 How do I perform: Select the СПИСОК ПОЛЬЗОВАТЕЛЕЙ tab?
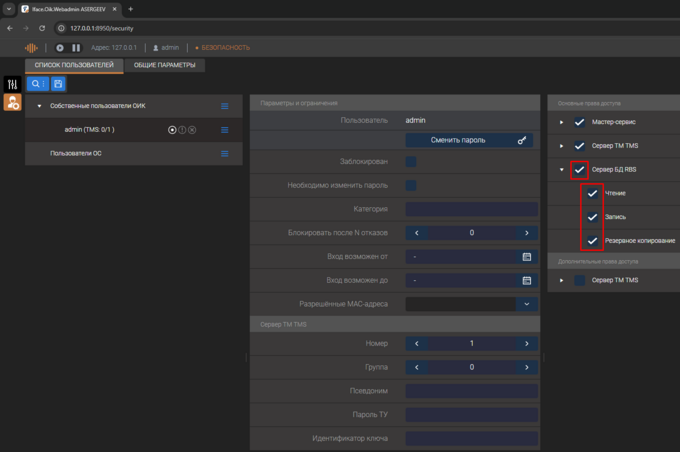75,65
